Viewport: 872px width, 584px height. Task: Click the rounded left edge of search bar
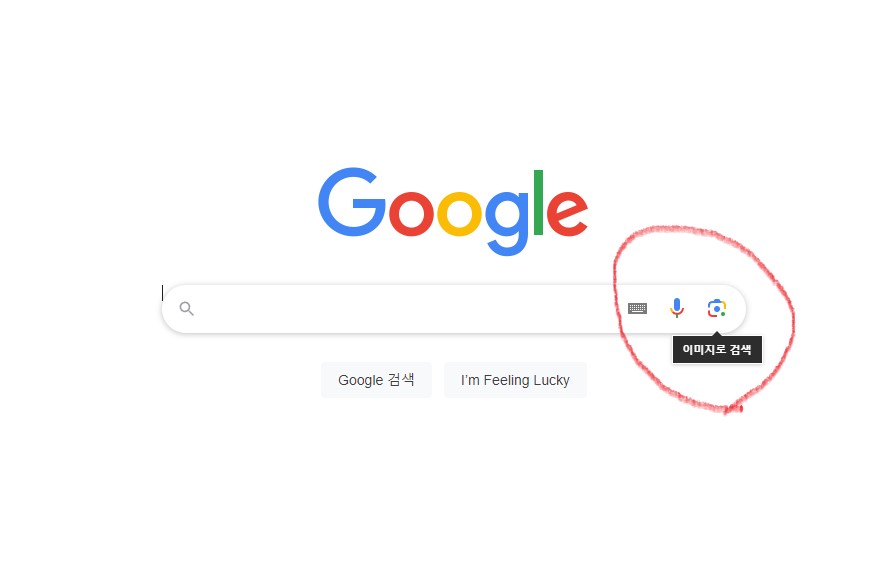pyautogui.click(x=168, y=309)
